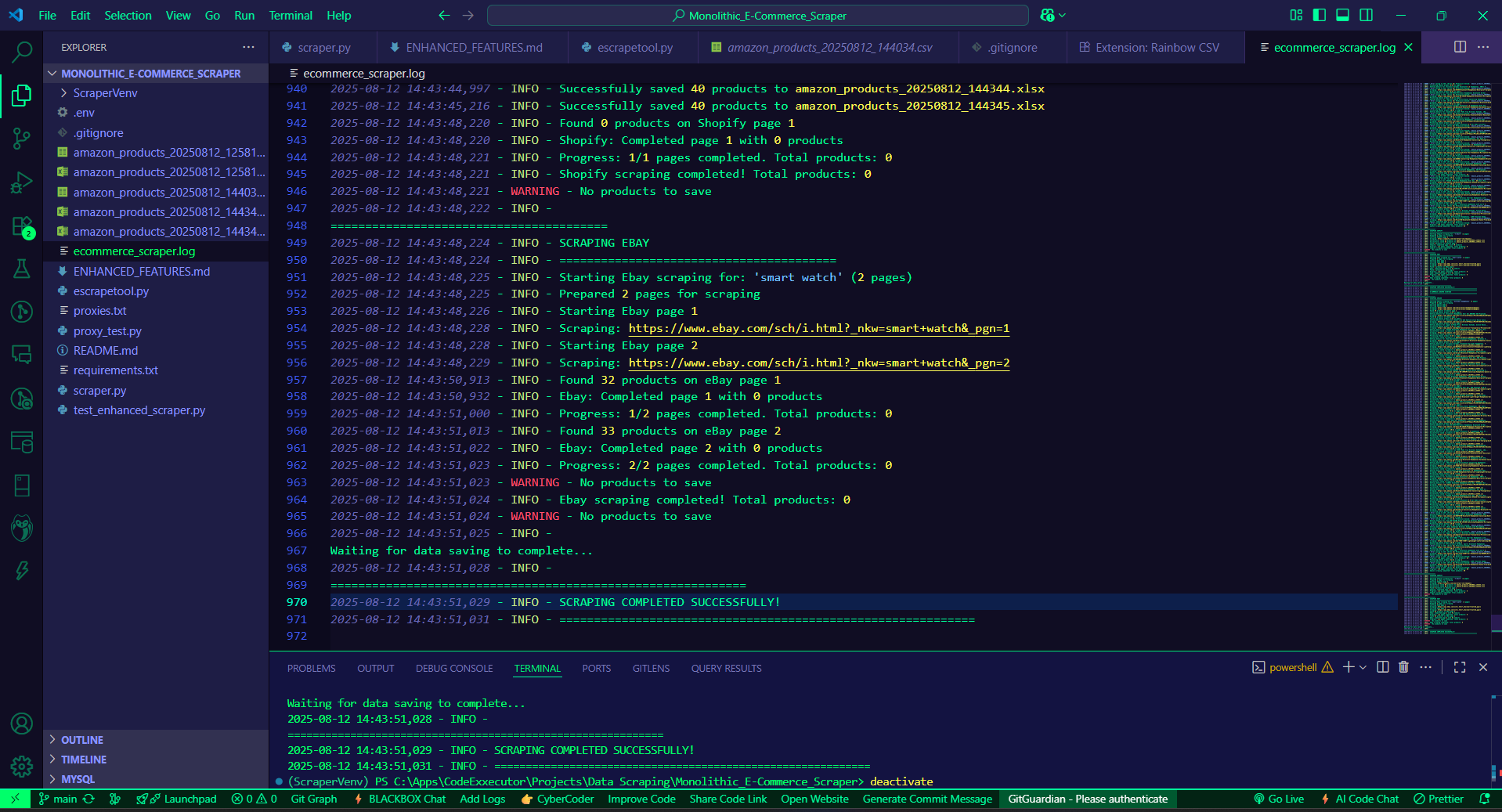The image size is (1502, 812).
Task: Open panel More Actions ellipsis
Action: click(1425, 667)
